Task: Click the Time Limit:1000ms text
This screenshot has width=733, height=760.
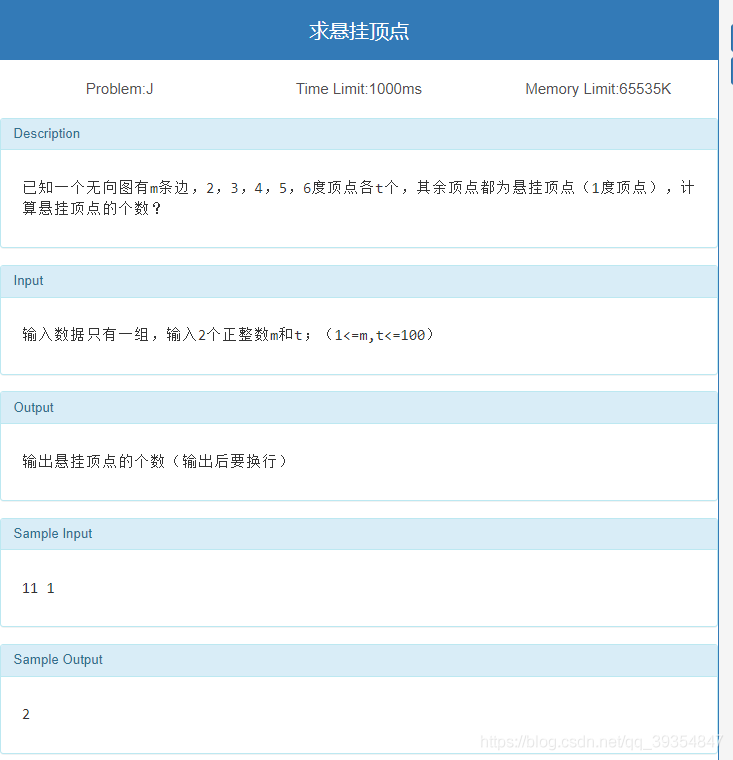Action: (x=359, y=89)
